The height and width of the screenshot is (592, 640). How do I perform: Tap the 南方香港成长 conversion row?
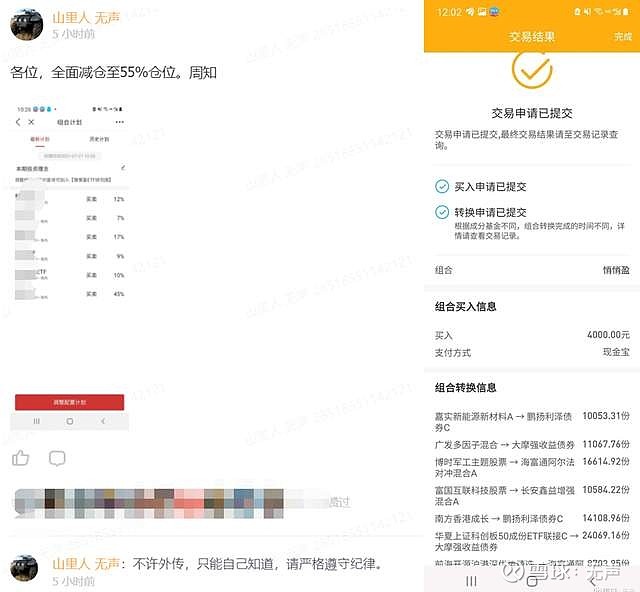pos(532,519)
